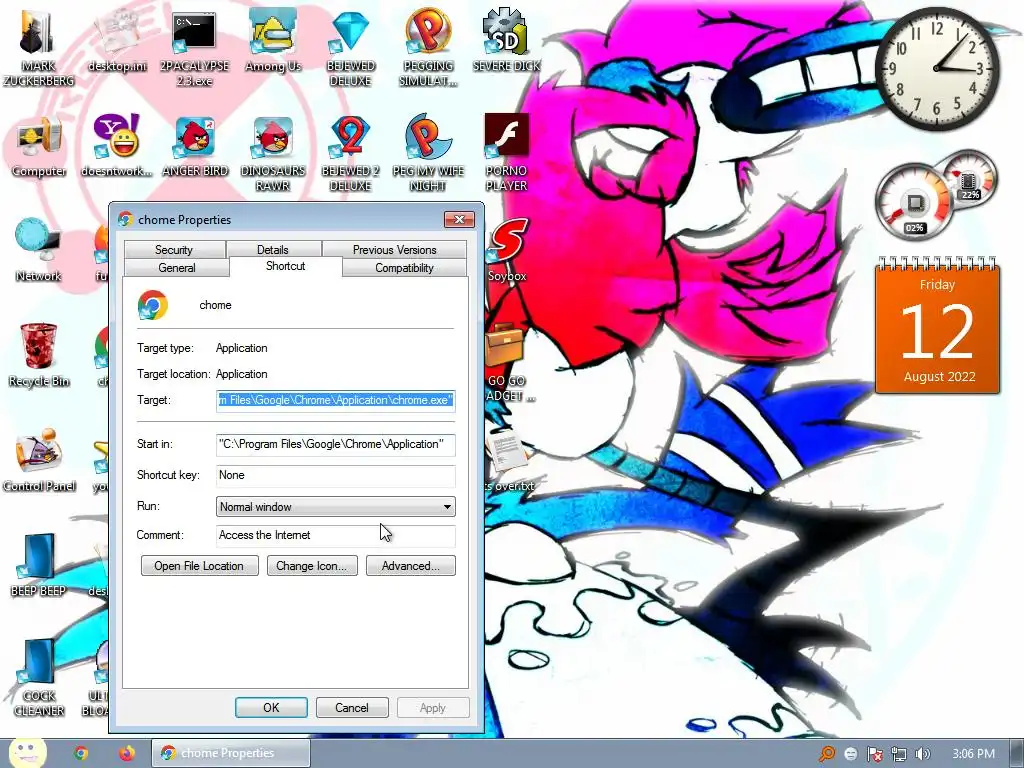The image size is (1024, 768).
Task: Click the Change Icon button
Action: pos(312,566)
